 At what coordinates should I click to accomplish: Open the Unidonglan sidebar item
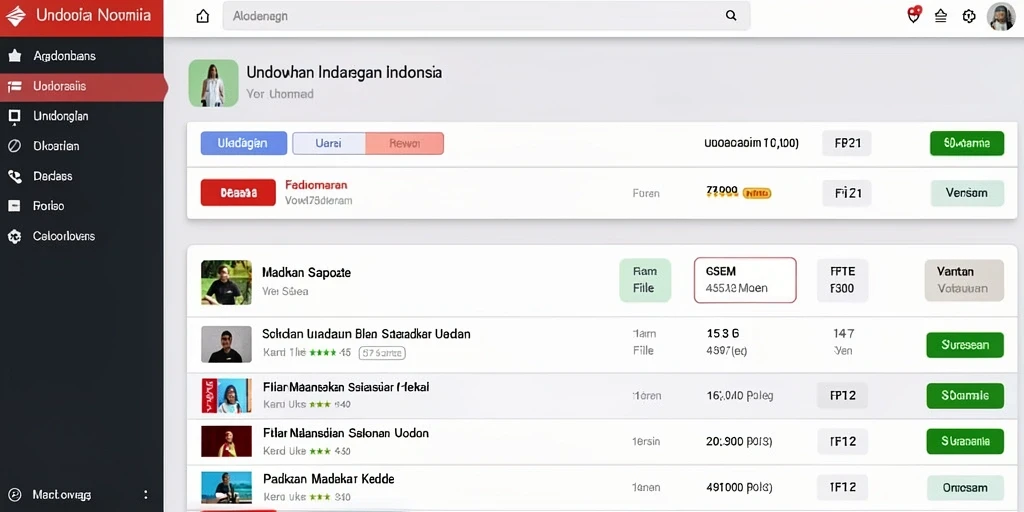[x=82, y=116]
